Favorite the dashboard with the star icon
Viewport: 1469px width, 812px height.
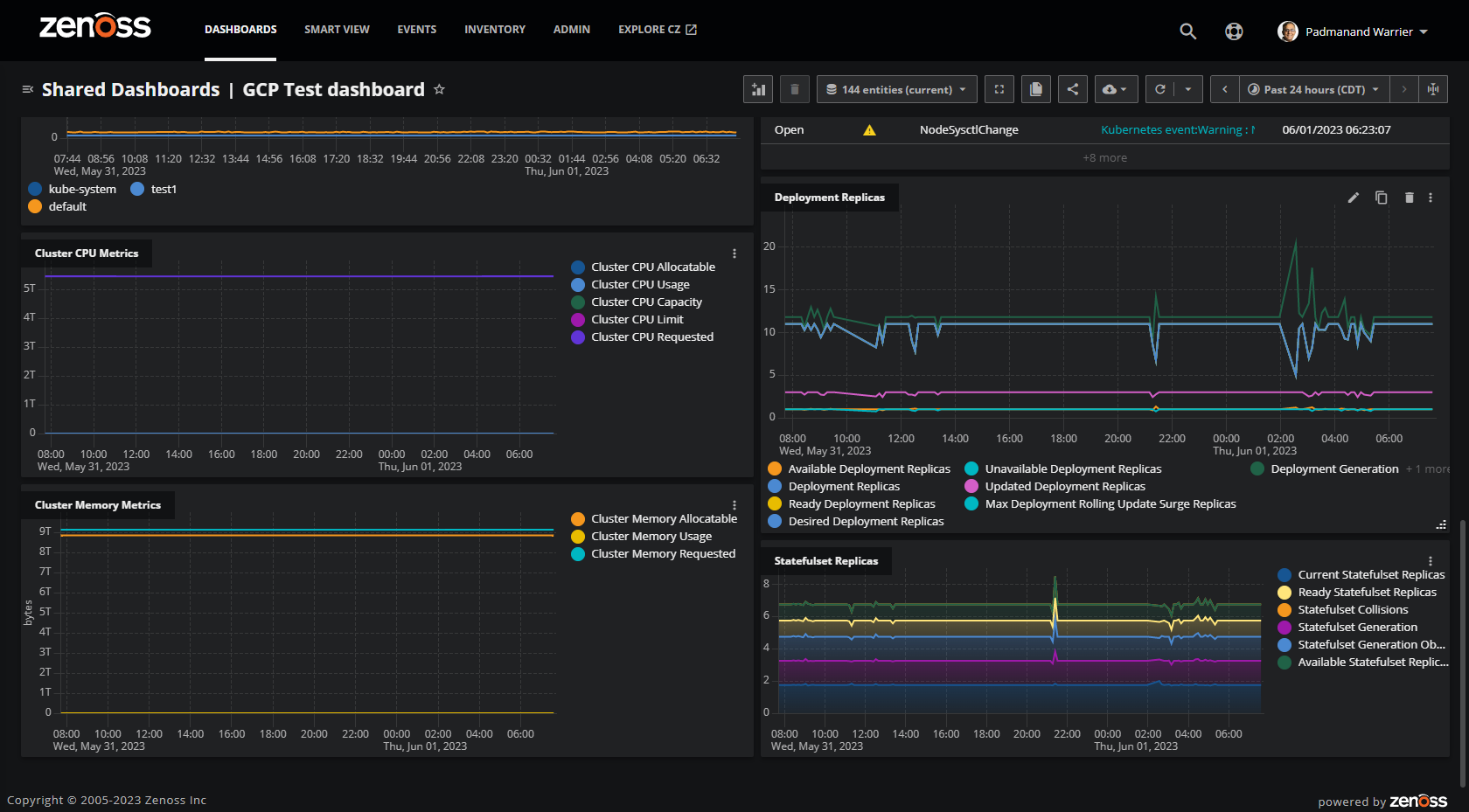[439, 89]
